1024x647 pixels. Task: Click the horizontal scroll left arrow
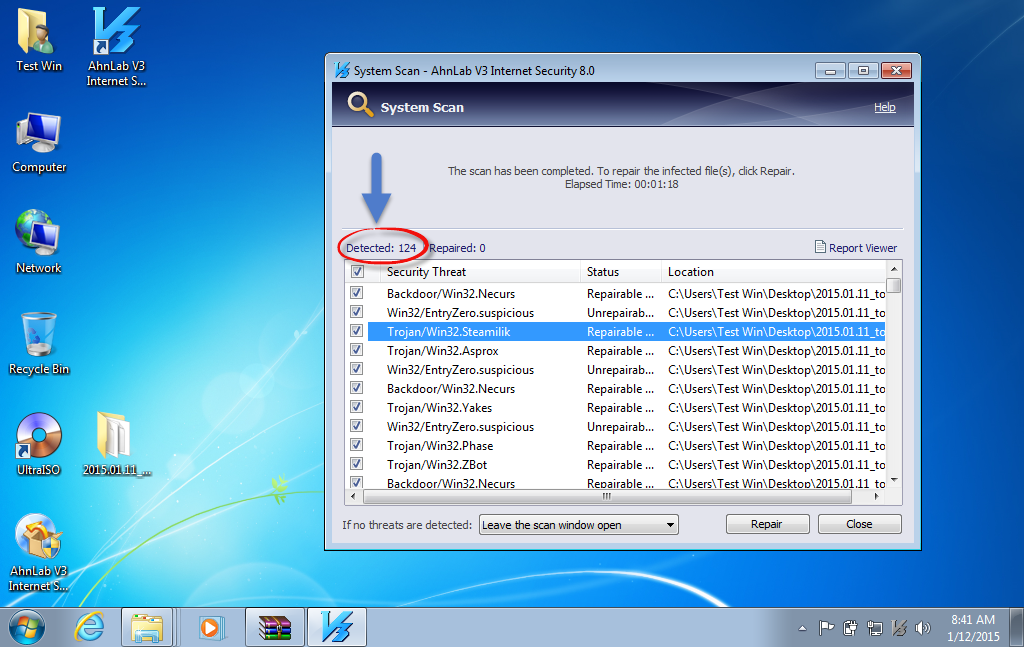coord(353,497)
